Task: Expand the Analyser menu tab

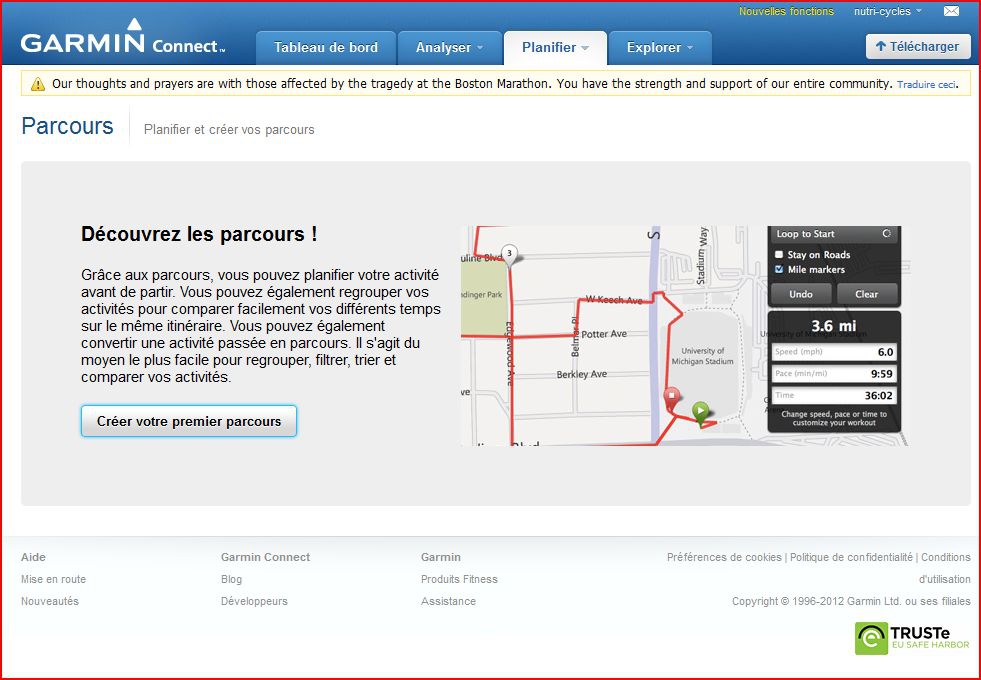Action: click(x=449, y=48)
